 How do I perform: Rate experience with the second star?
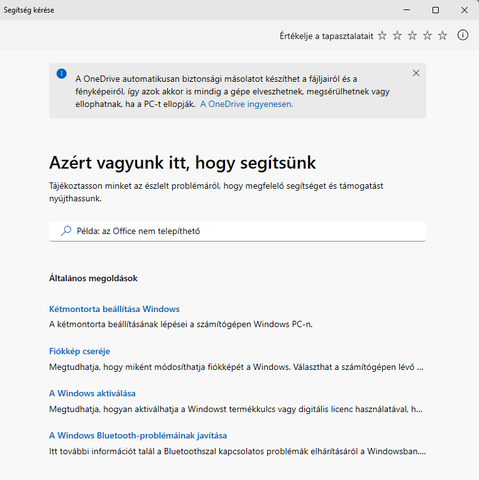pyautogui.click(x=397, y=35)
